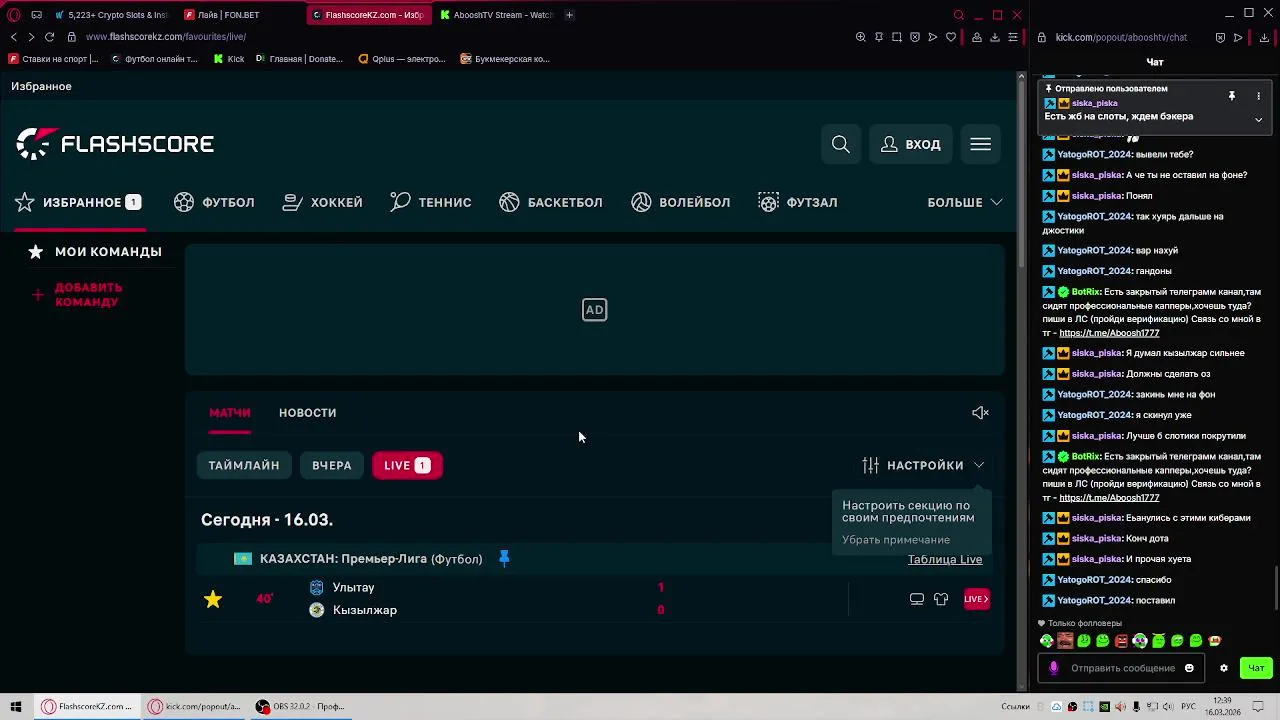Open the jersey lineup icon for the match
Viewport: 1280px width, 720px height.
[x=941, y=599]
